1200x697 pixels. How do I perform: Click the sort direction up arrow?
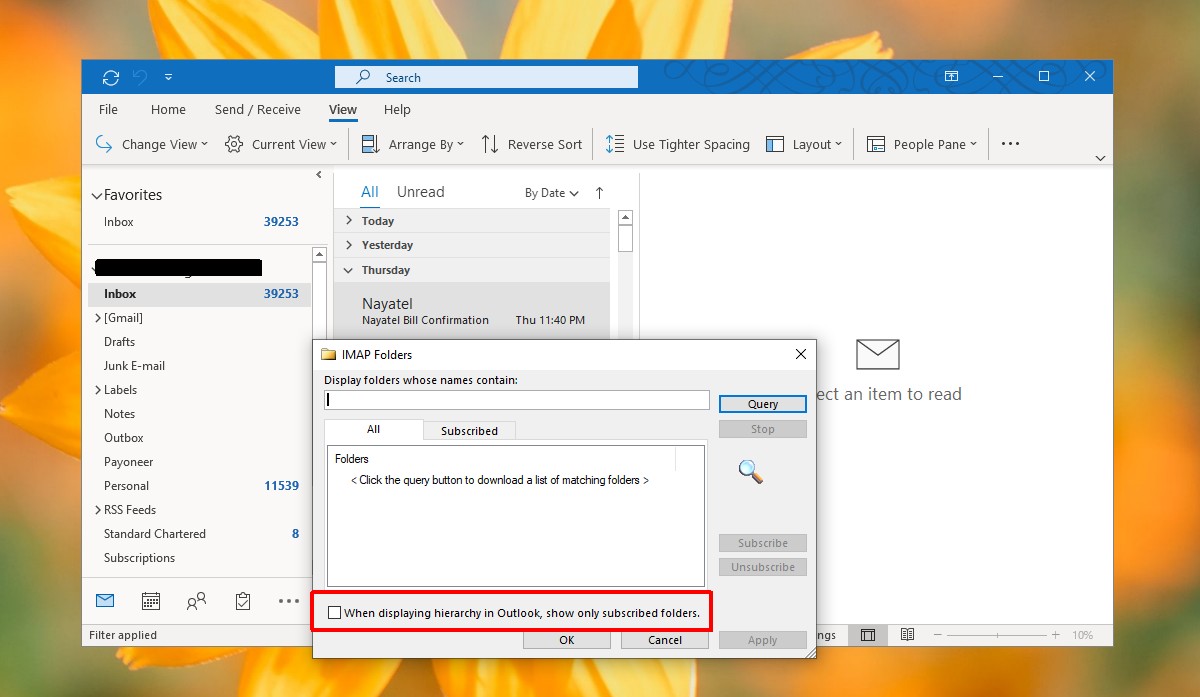600,193
